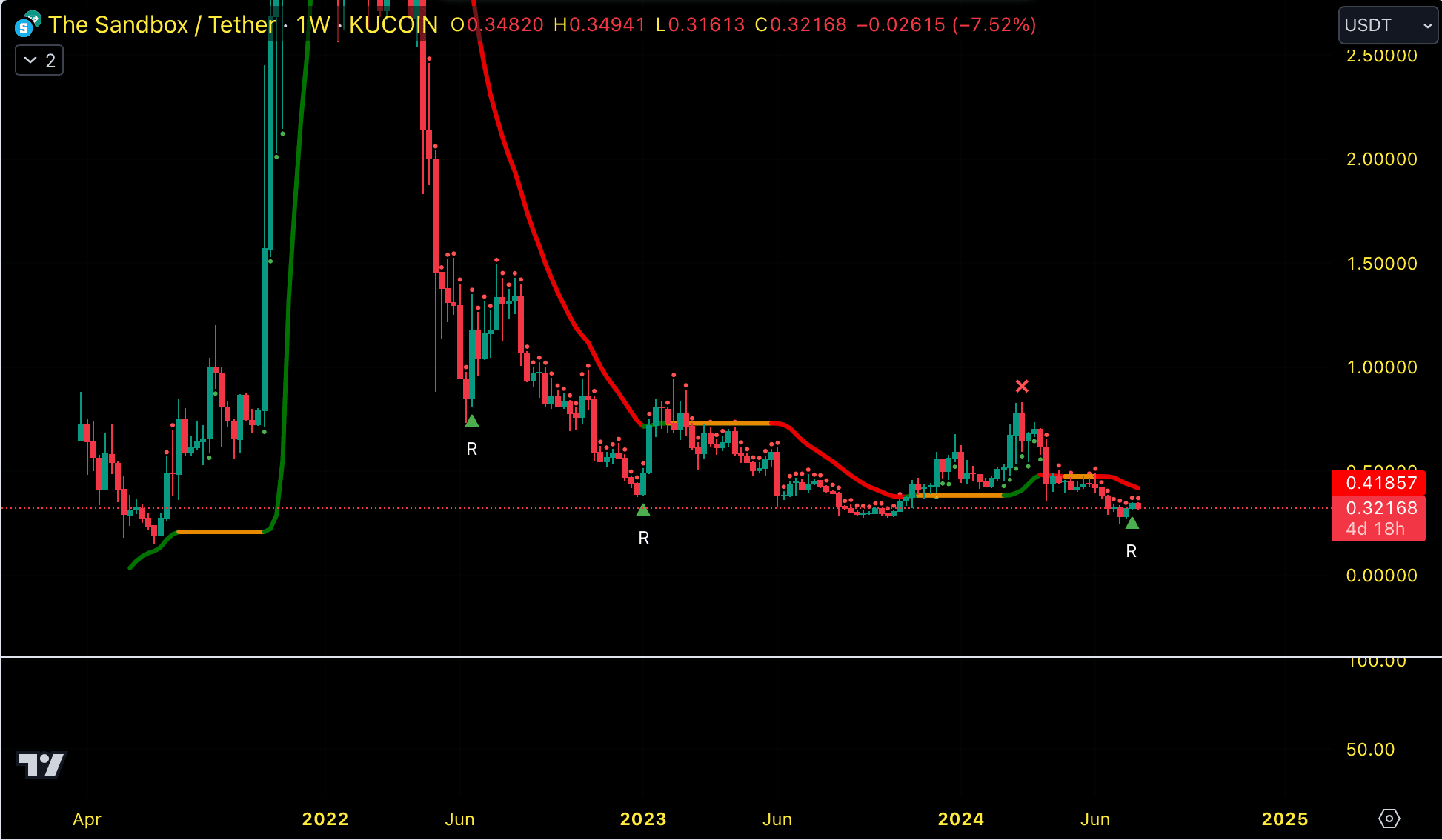Click the 0.00000 price axis label
This screenshot has height=840, width=1442.
pyautogui.click(x=1381, y=576)
